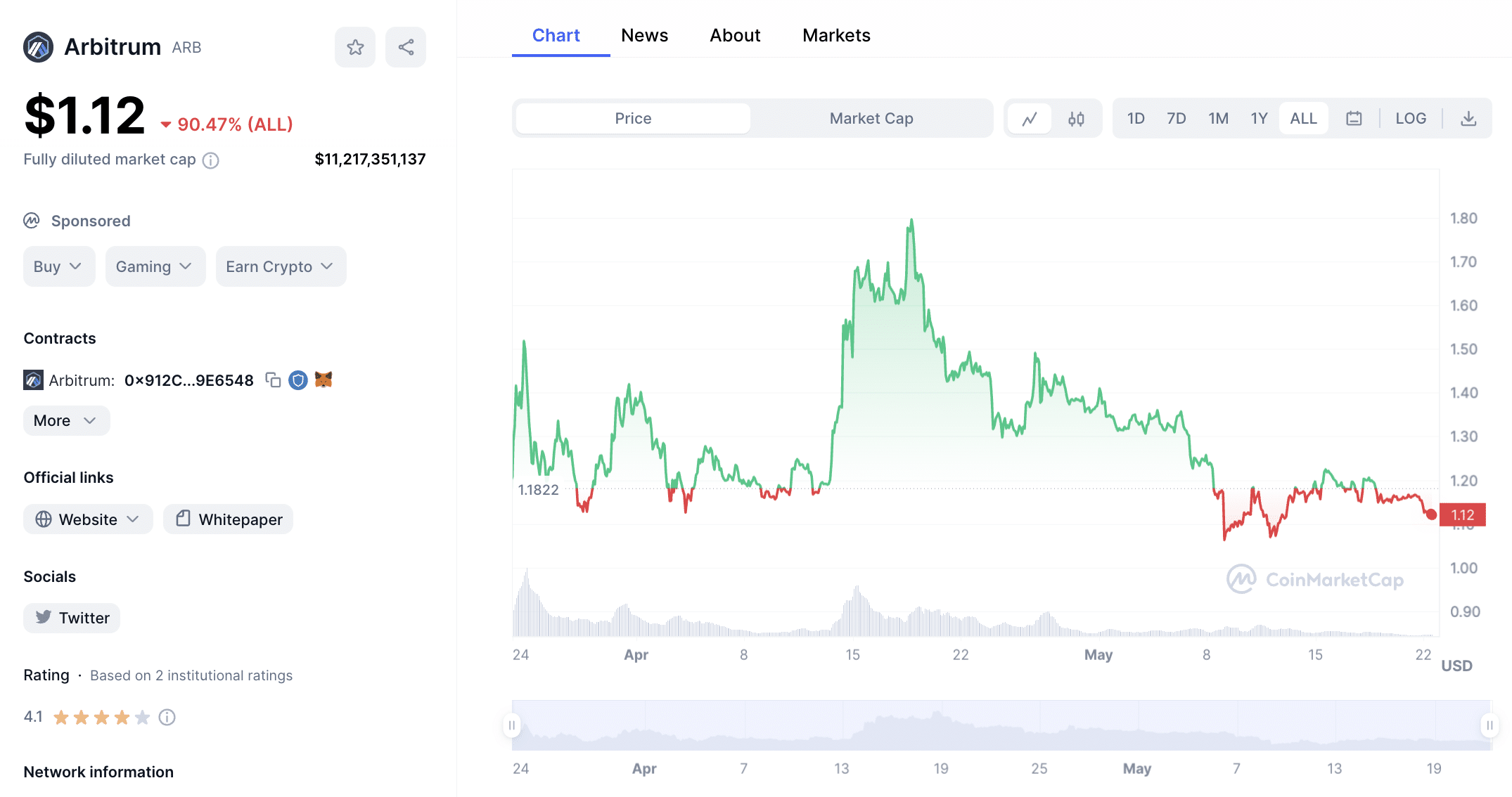Click the Network information heading
This screenshot has width=1512, height=797.
98,772
